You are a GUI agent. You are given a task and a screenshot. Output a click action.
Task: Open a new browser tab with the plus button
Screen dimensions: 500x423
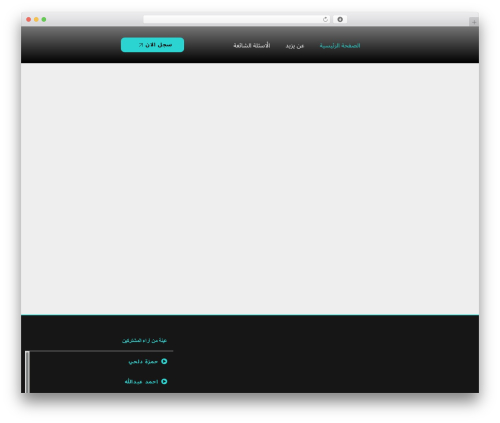(474, 22)
